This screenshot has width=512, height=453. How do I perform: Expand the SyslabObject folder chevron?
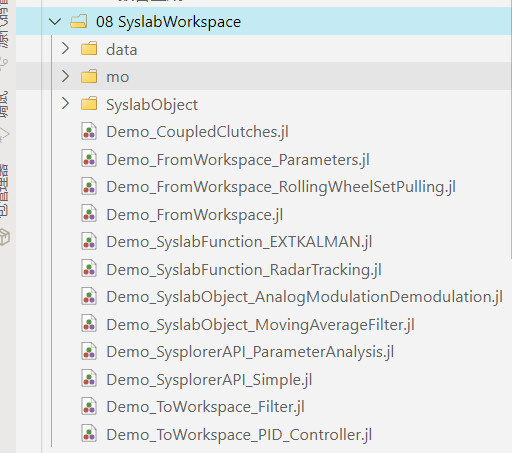tap(65, 104)
